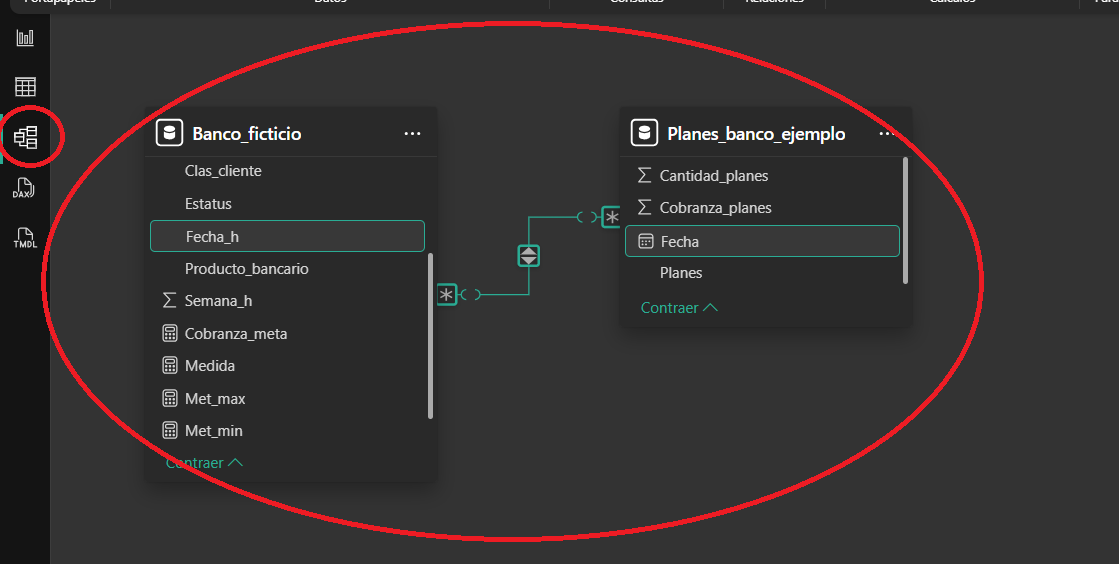Viewport: 1119px width, 564px height.
Task: Click the Banco_ficticio table database icon
Action: 169,133
